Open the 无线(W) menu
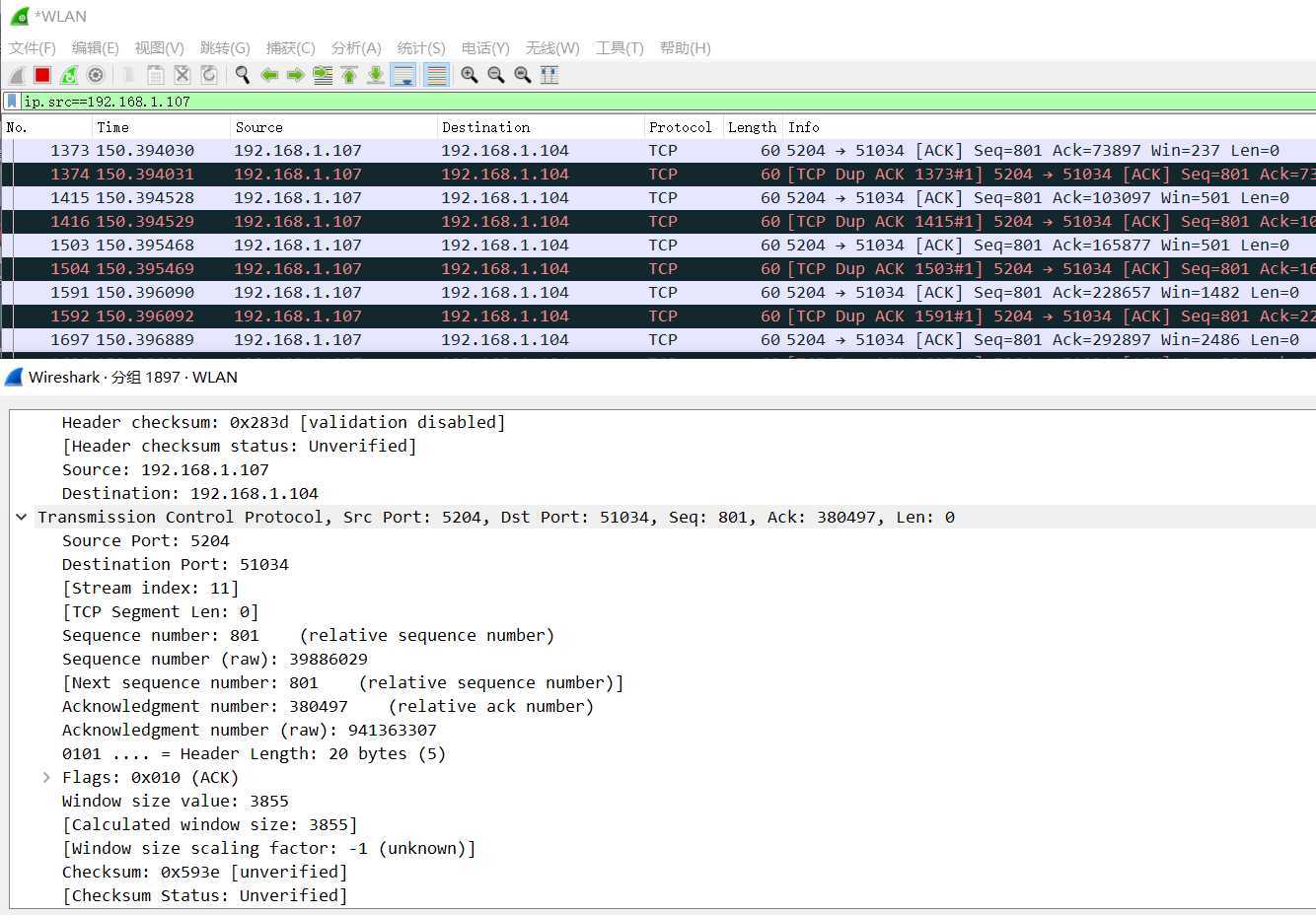Image resolution: width=1316 pixels, height=915 pixels. click(552, 47)
